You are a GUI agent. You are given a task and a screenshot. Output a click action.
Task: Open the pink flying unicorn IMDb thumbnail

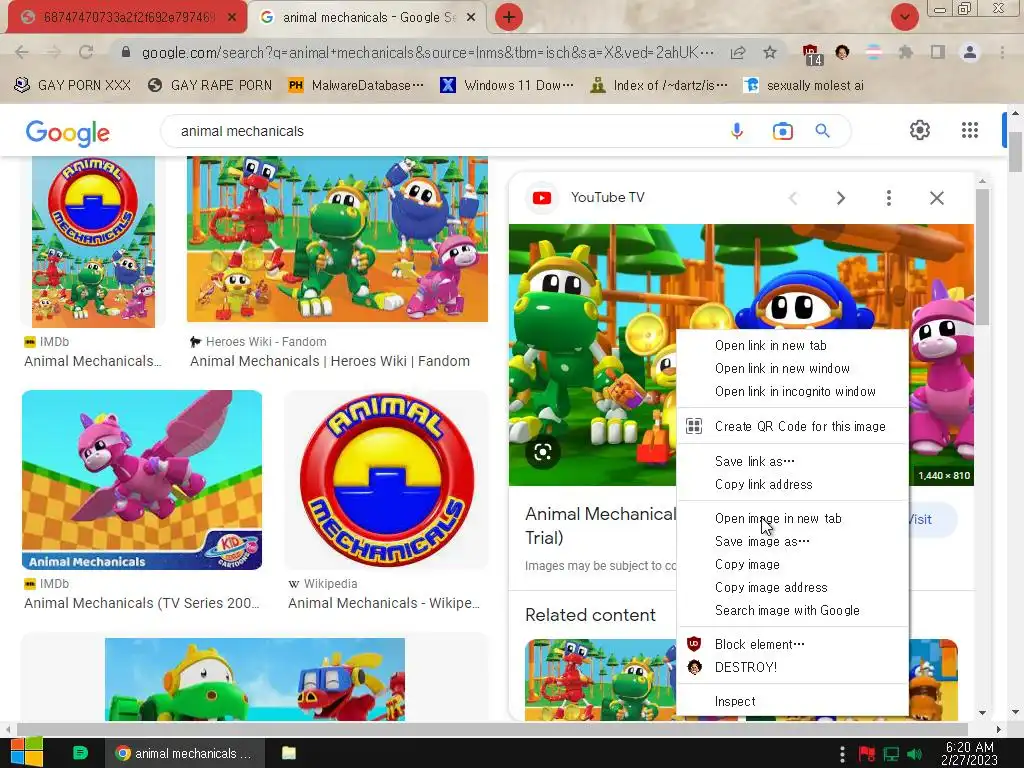pyautogui.click(x=142, y=480)
